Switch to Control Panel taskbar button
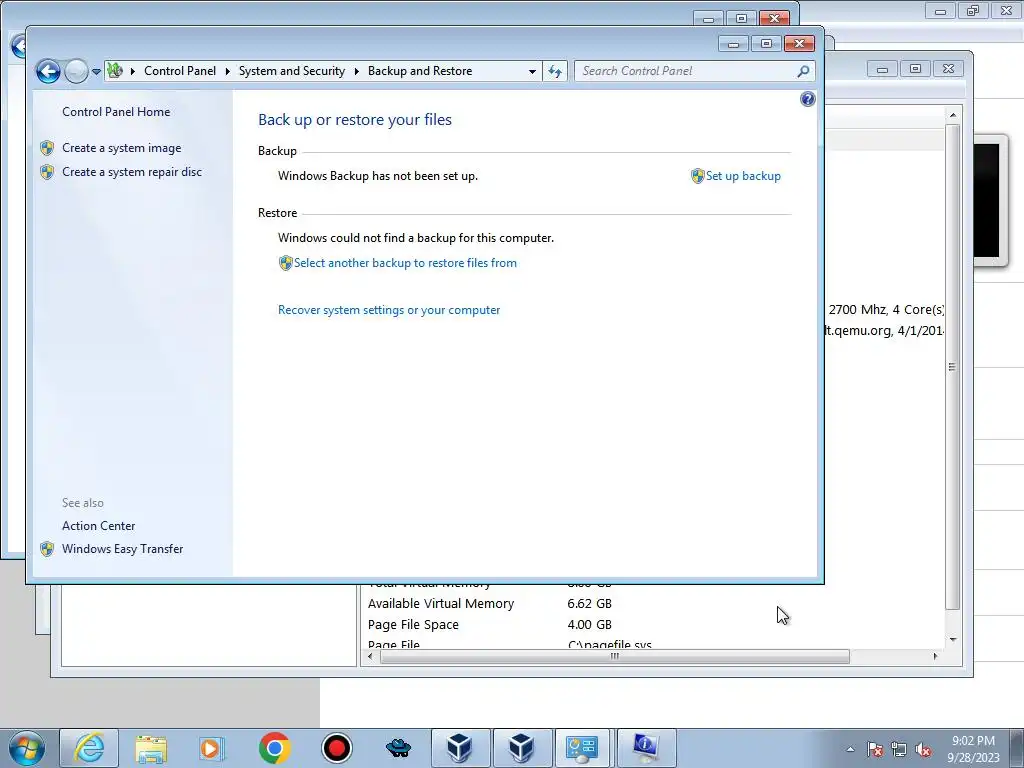The width and height of the screenshot is (1024, 768). (x=583, y=748)
